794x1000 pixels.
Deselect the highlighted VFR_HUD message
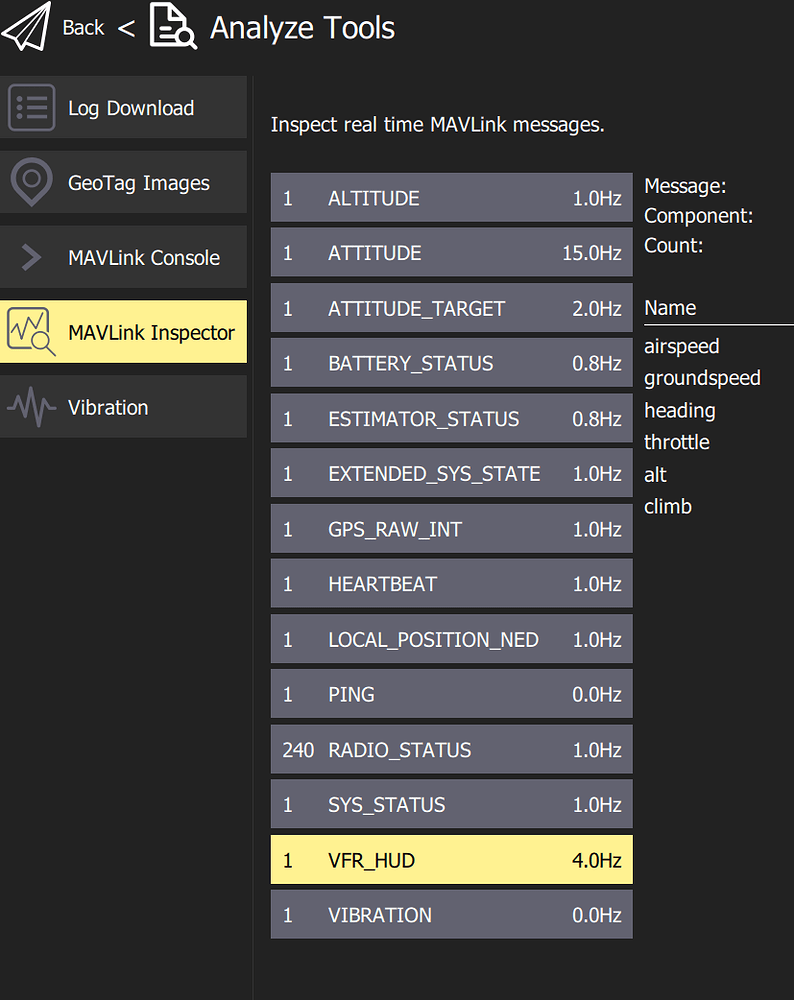tap(451, 859)
